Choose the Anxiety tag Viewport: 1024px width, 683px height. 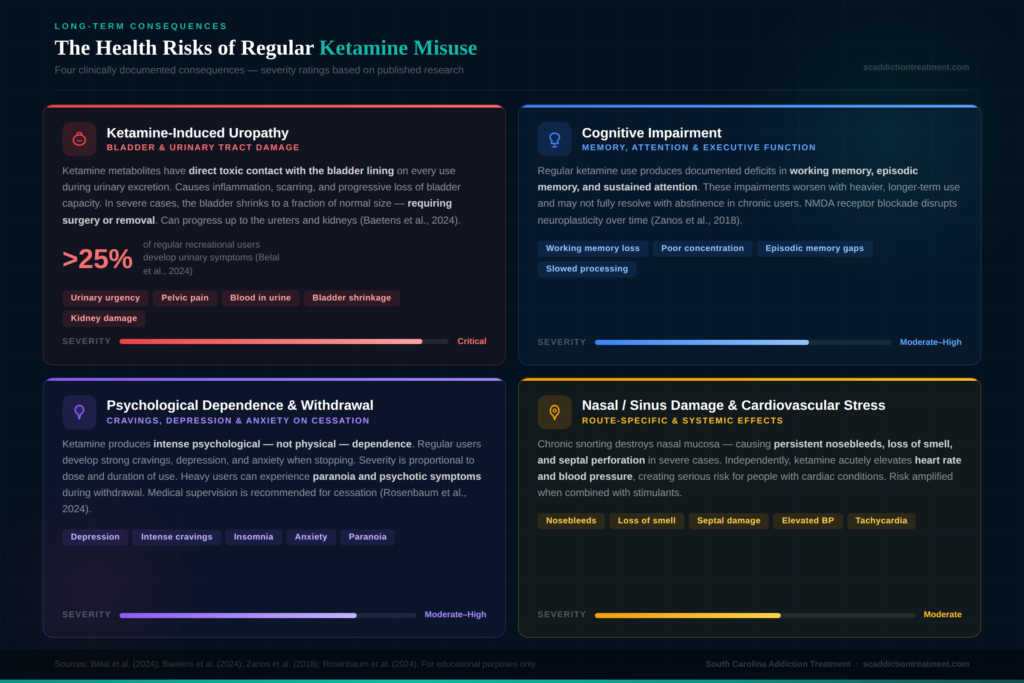coord(311,537)
